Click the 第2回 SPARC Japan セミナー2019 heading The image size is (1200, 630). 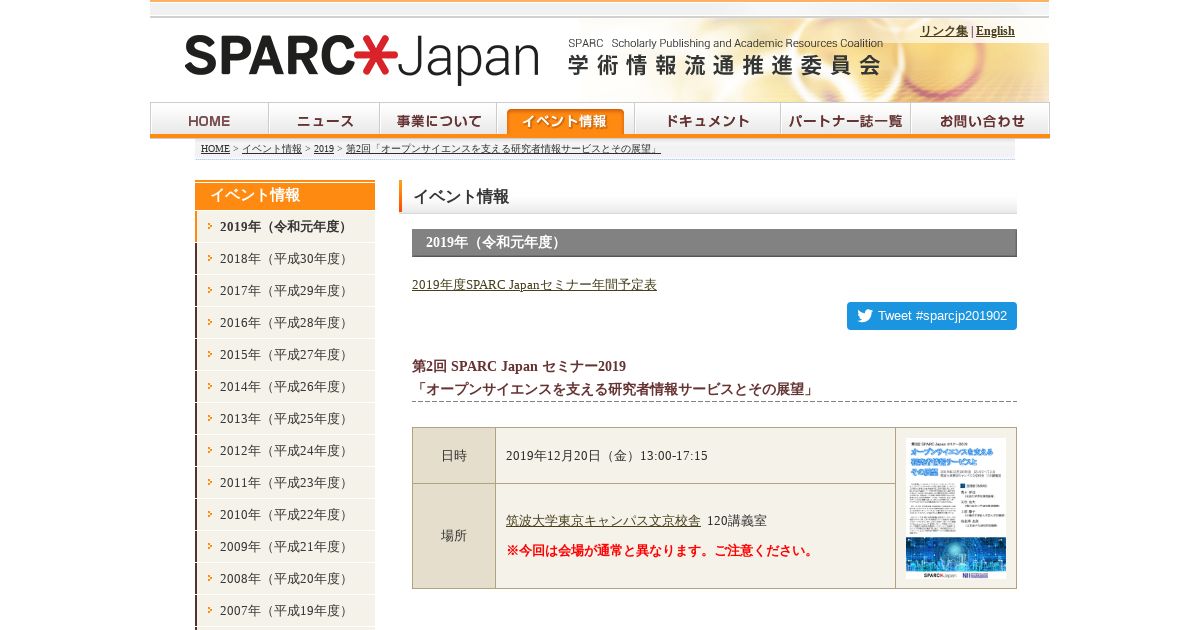coord(519,367)
